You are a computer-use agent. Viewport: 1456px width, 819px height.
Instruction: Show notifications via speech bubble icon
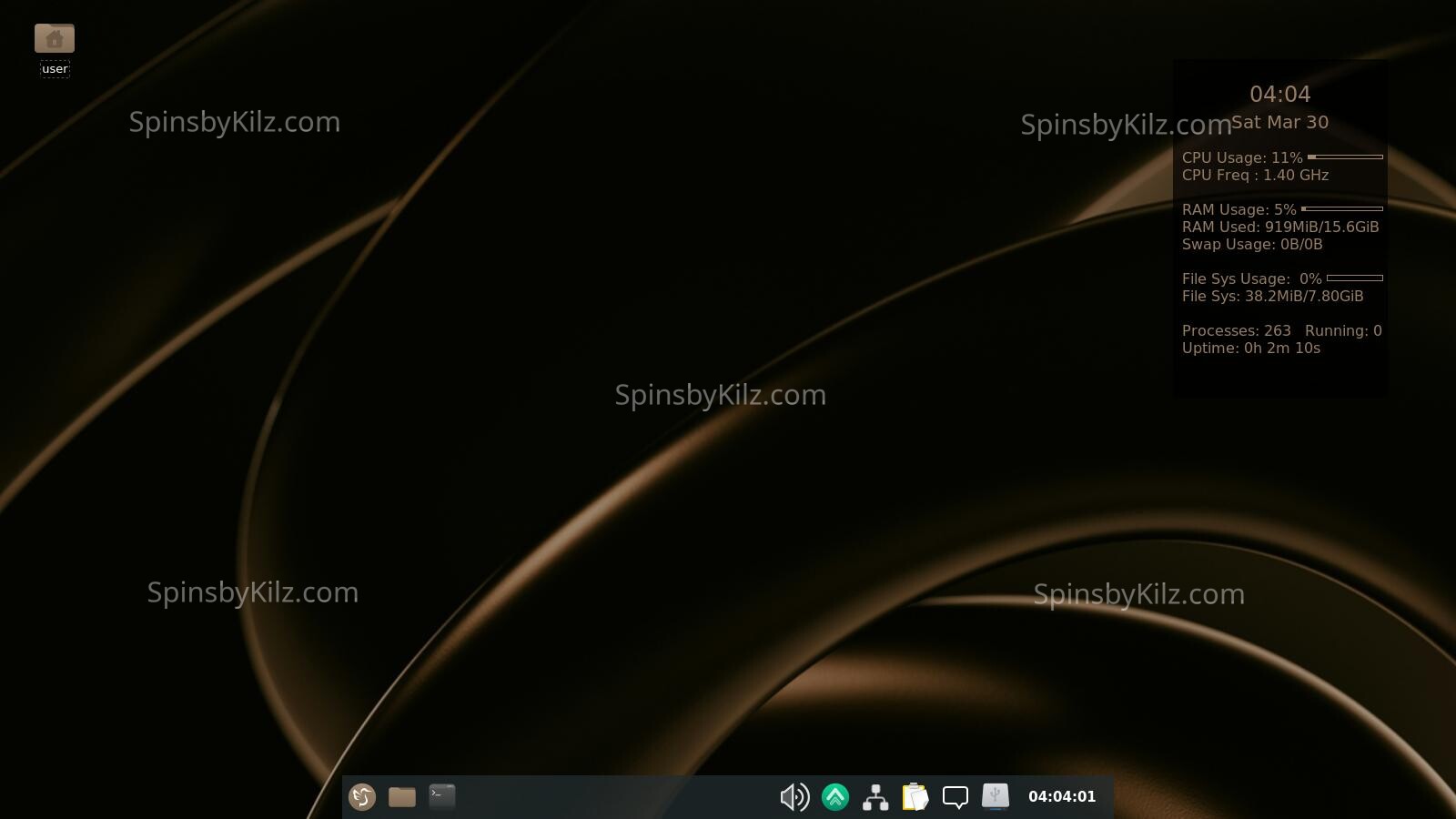click(955, 797)
